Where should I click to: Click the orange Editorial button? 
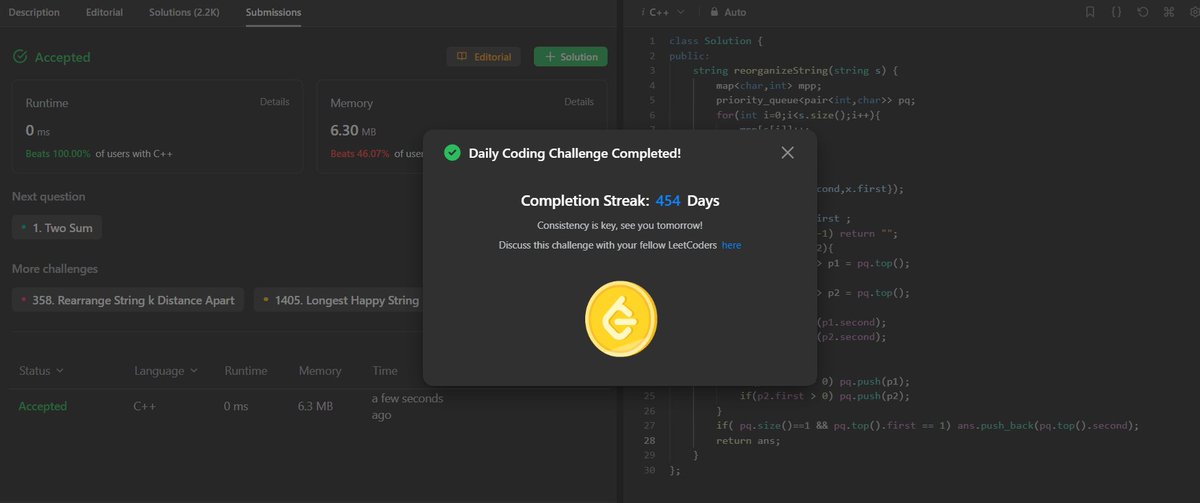tap(484, 57)
